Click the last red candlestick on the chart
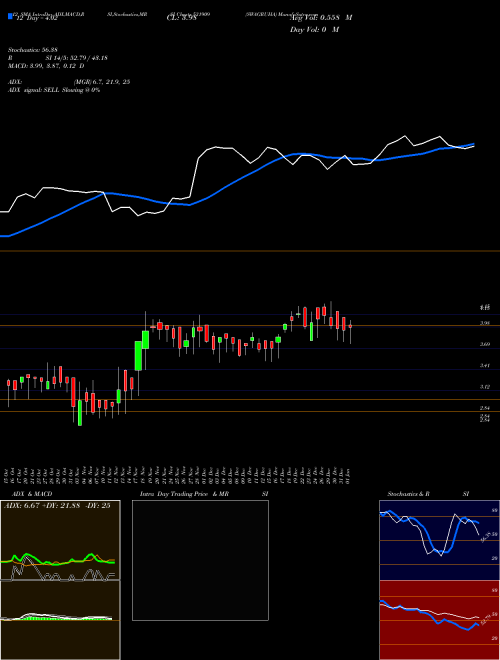Image resolution: width=500 pixels, height=660 pixels. [x=350, y=326]
